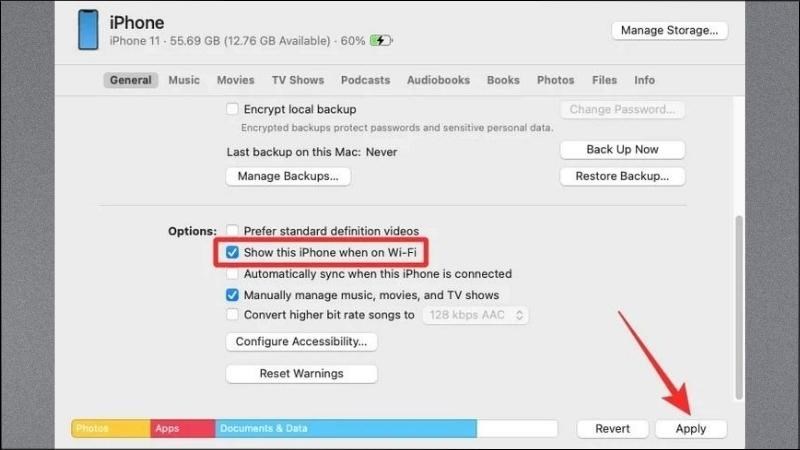
Task: Click Reset Warnings button
Action: 302,374
